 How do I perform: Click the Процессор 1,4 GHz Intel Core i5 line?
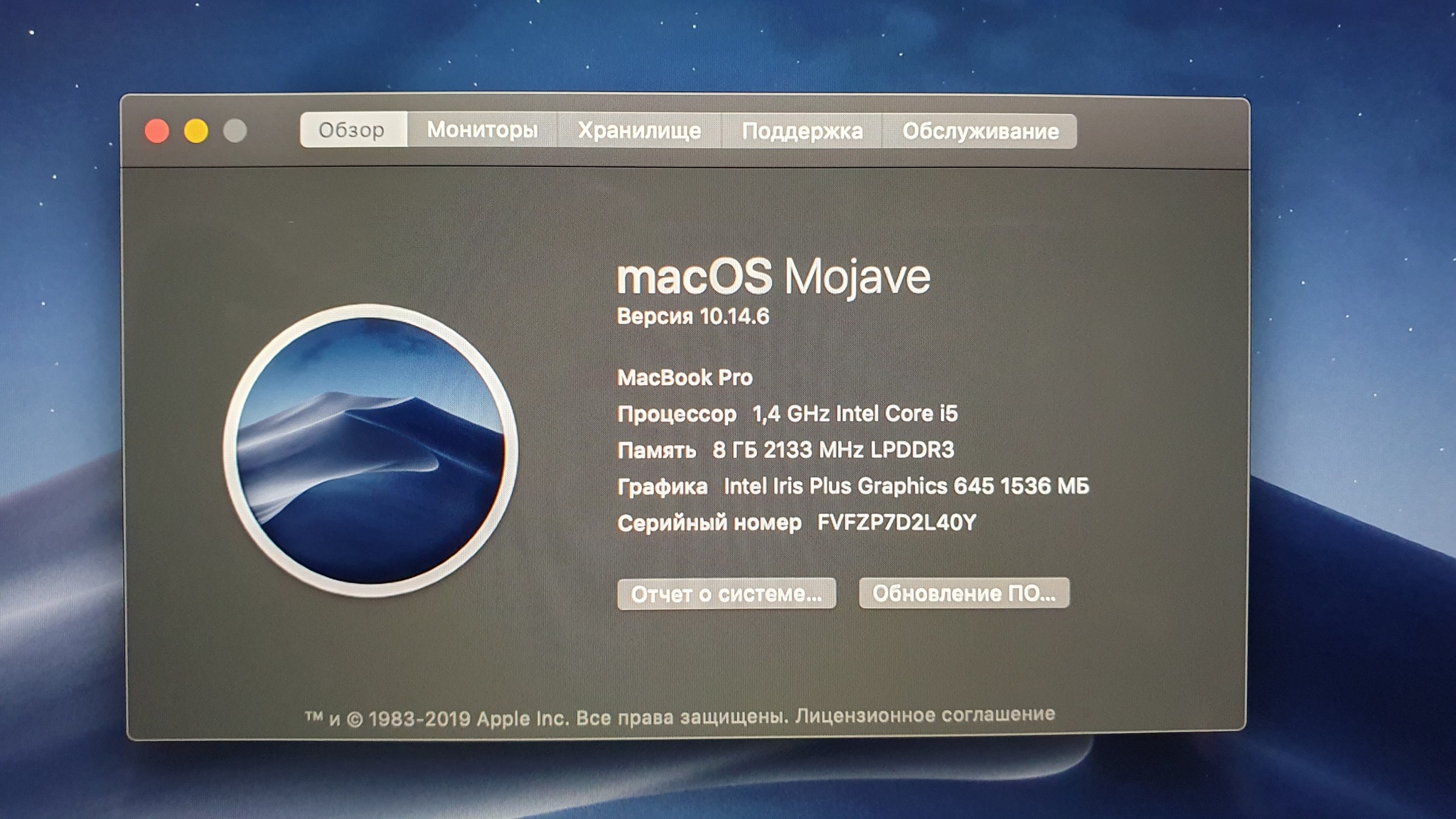tap(787, 414)
